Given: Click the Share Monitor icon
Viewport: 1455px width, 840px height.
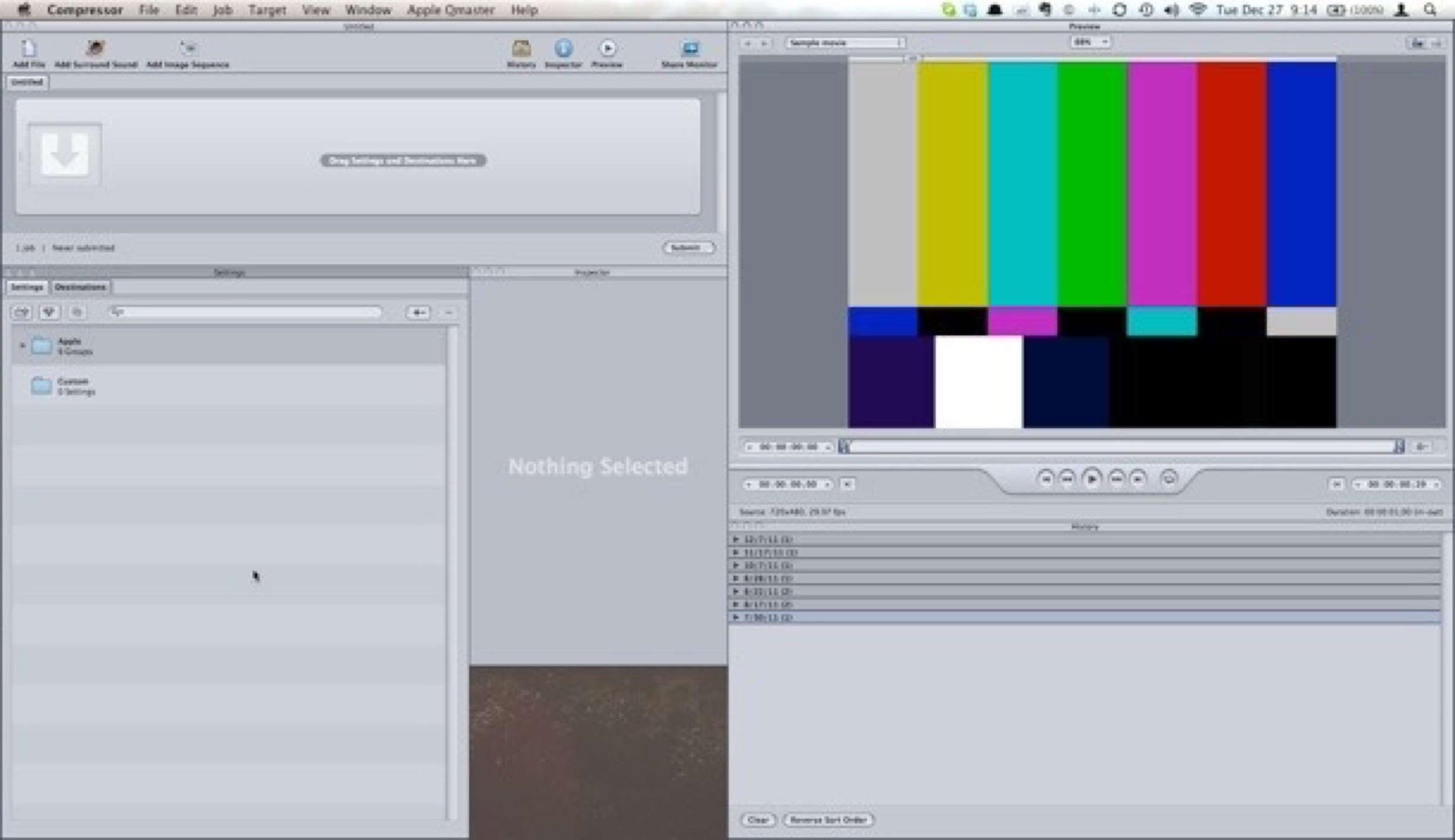Looking at the screenshot, I should pos(690,49).
